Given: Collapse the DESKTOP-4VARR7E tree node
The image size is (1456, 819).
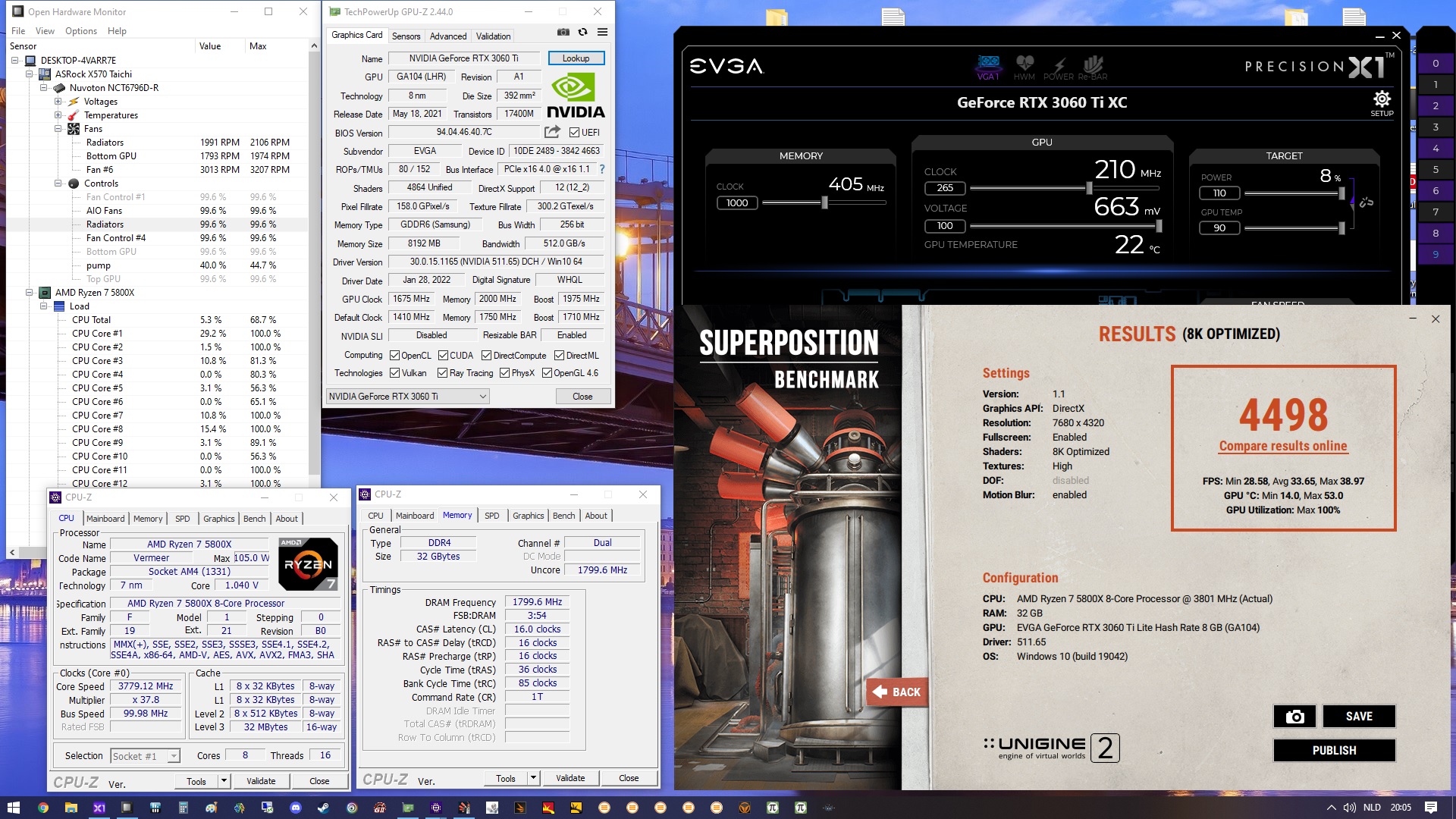Looking at the screenshot, I should click(14, 61).
